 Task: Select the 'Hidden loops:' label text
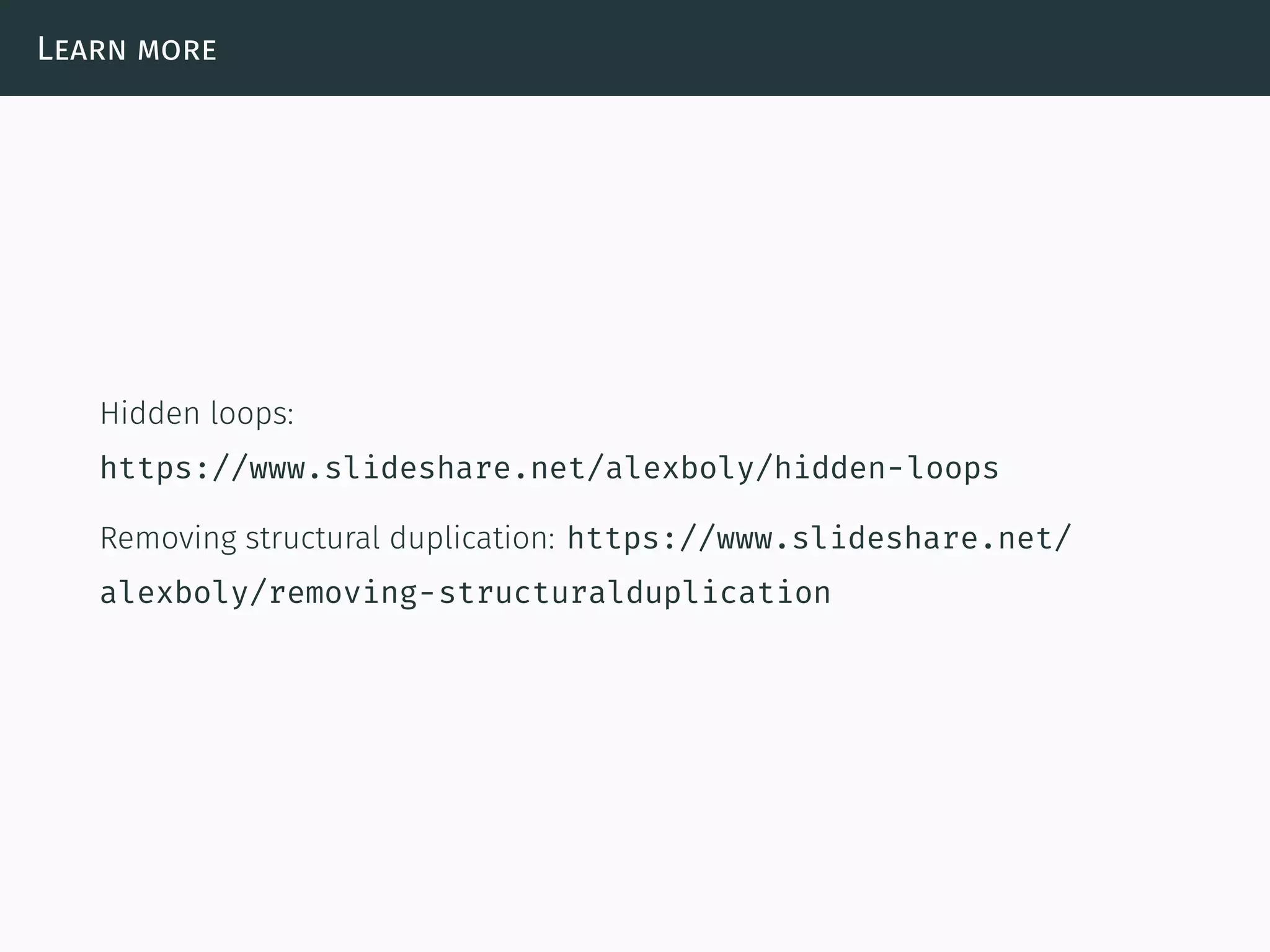[197, 413]
